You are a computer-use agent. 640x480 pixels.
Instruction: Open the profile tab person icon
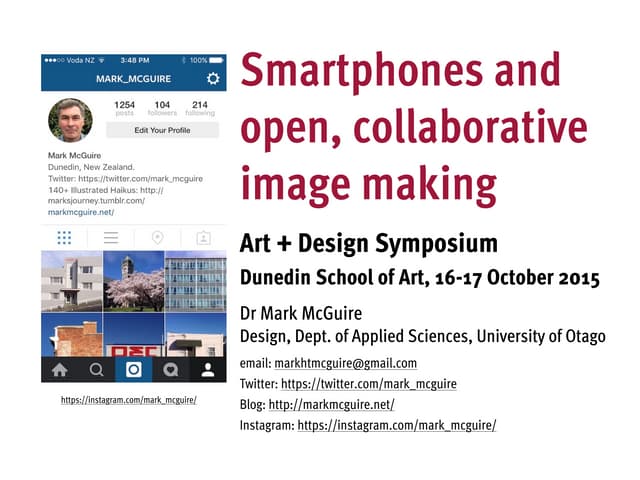[x=208, y=369]
